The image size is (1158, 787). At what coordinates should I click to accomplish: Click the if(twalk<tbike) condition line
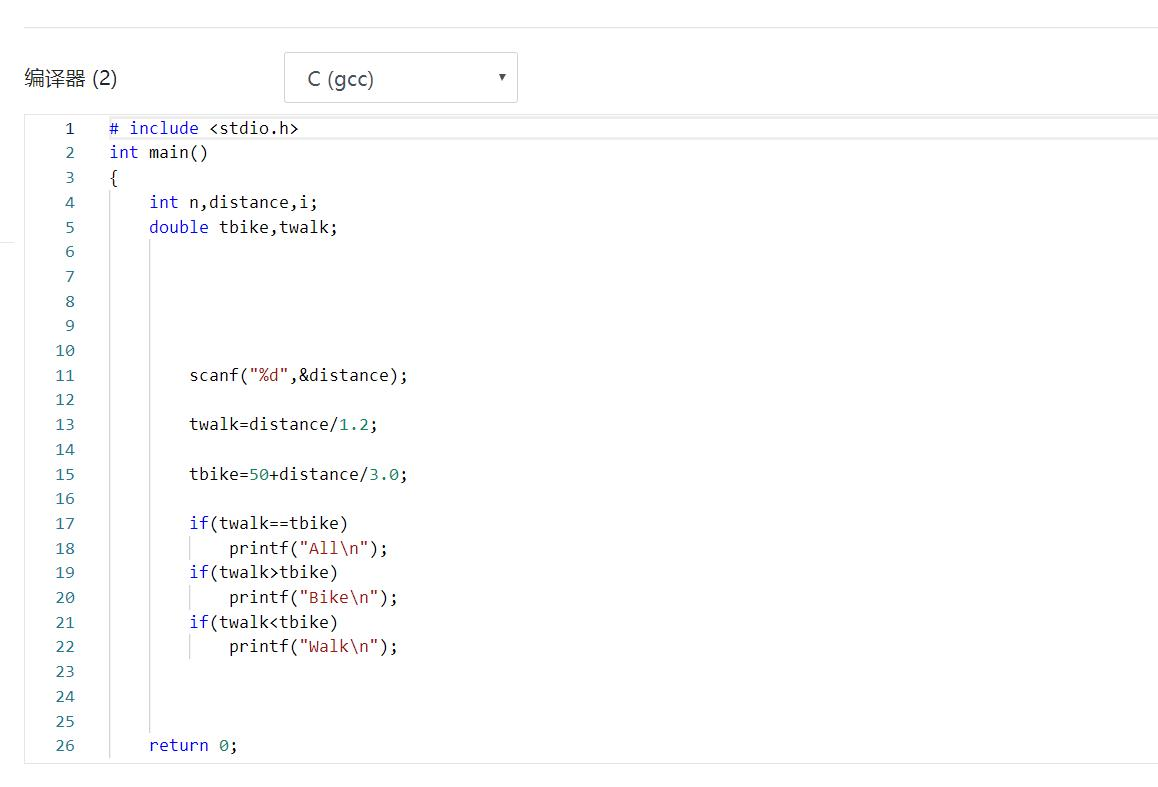263,622
